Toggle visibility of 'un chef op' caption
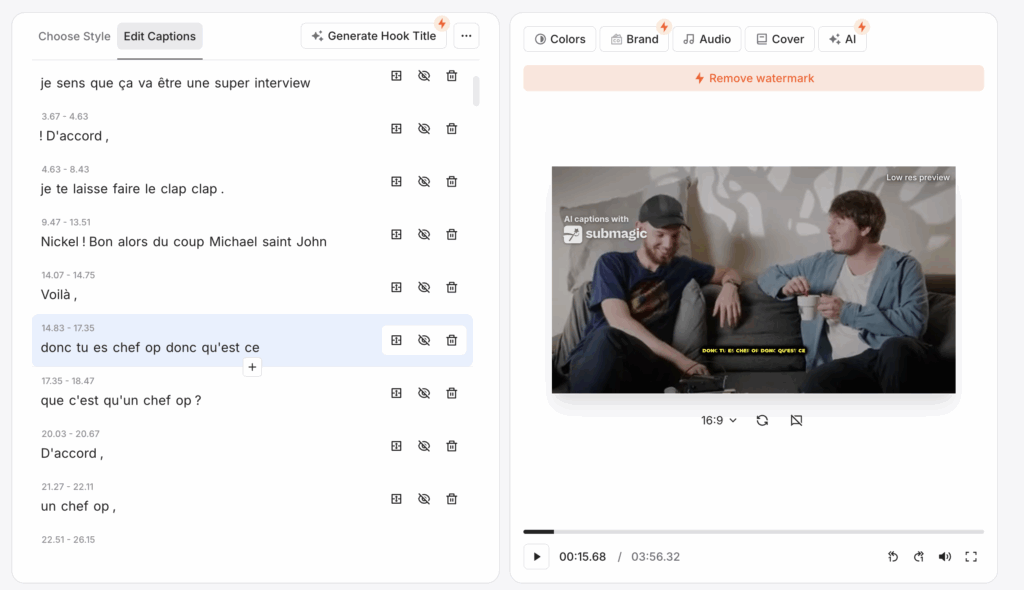This screenshot has height=590, width=1024. click(x=424, y=499)
